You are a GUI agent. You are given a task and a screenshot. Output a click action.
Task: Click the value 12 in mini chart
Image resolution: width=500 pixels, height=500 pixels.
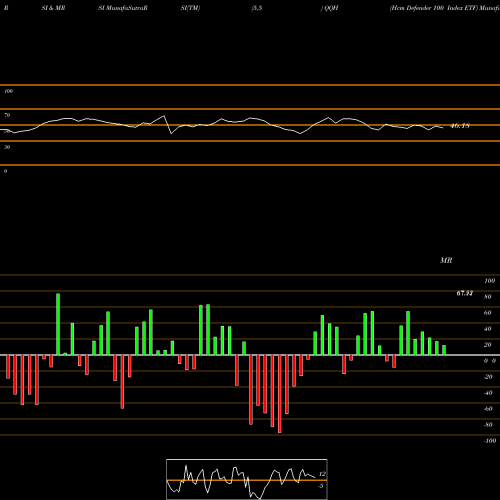[322, 474]
